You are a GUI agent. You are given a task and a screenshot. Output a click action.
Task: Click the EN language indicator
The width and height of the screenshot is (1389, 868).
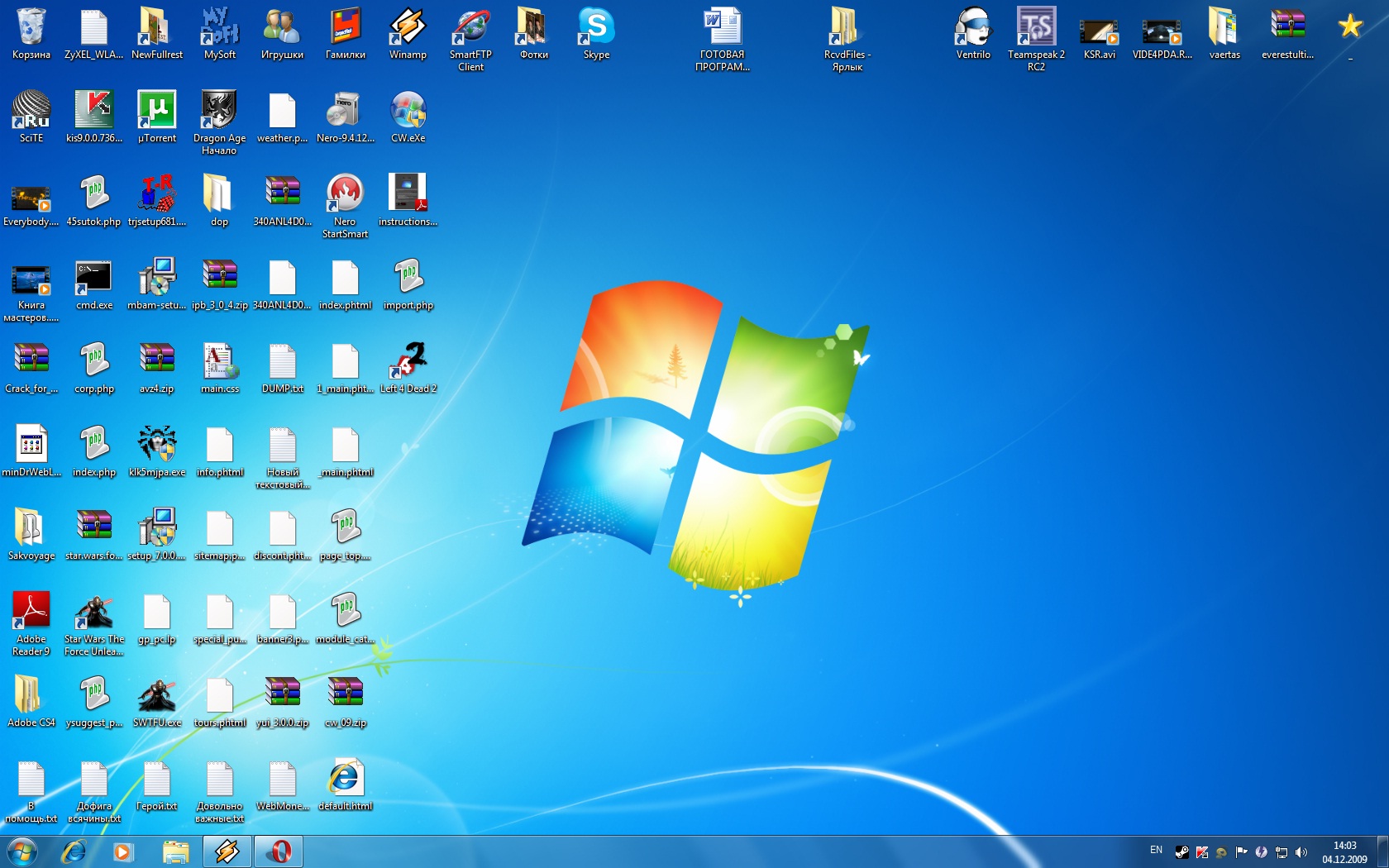[1156, 850]
